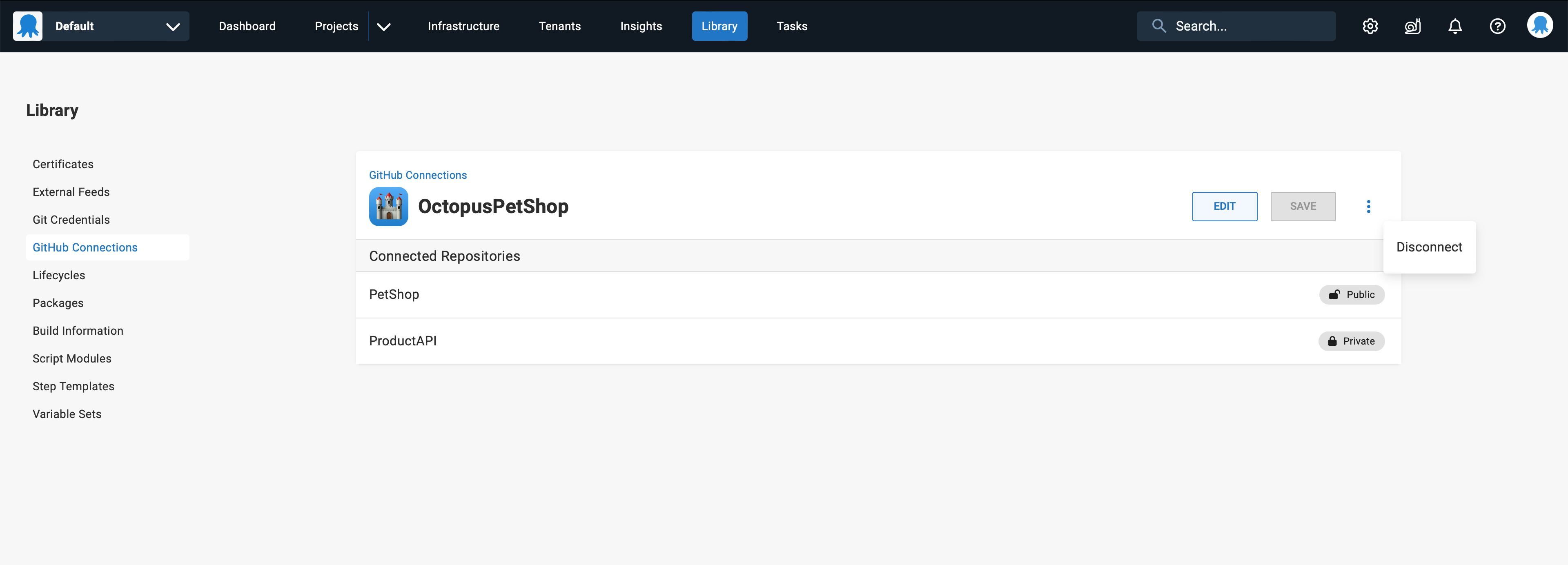Open the magnifying glass search icon
The width and height of the screenshot is (1568, 565).
tap(1159, 26)
